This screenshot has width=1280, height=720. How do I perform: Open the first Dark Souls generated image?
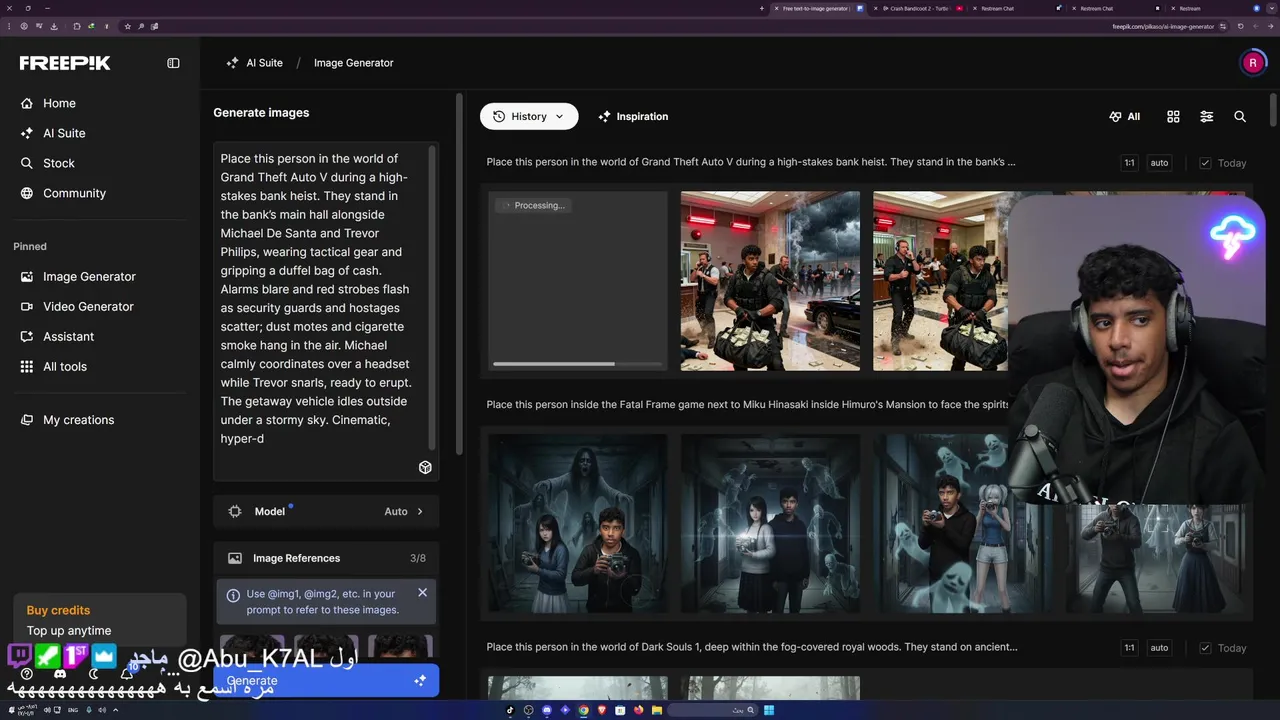[x=578, y=688]
